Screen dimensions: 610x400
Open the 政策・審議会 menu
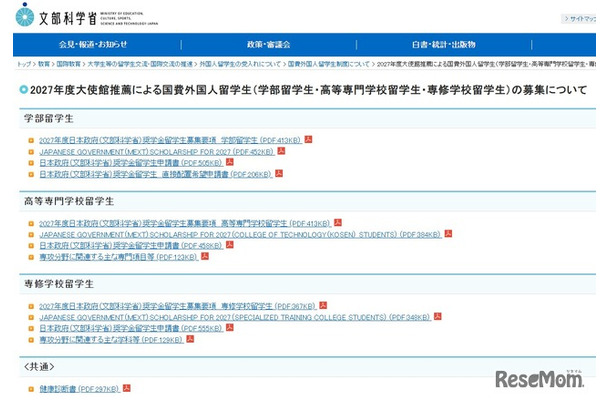(x=268, y=44)
